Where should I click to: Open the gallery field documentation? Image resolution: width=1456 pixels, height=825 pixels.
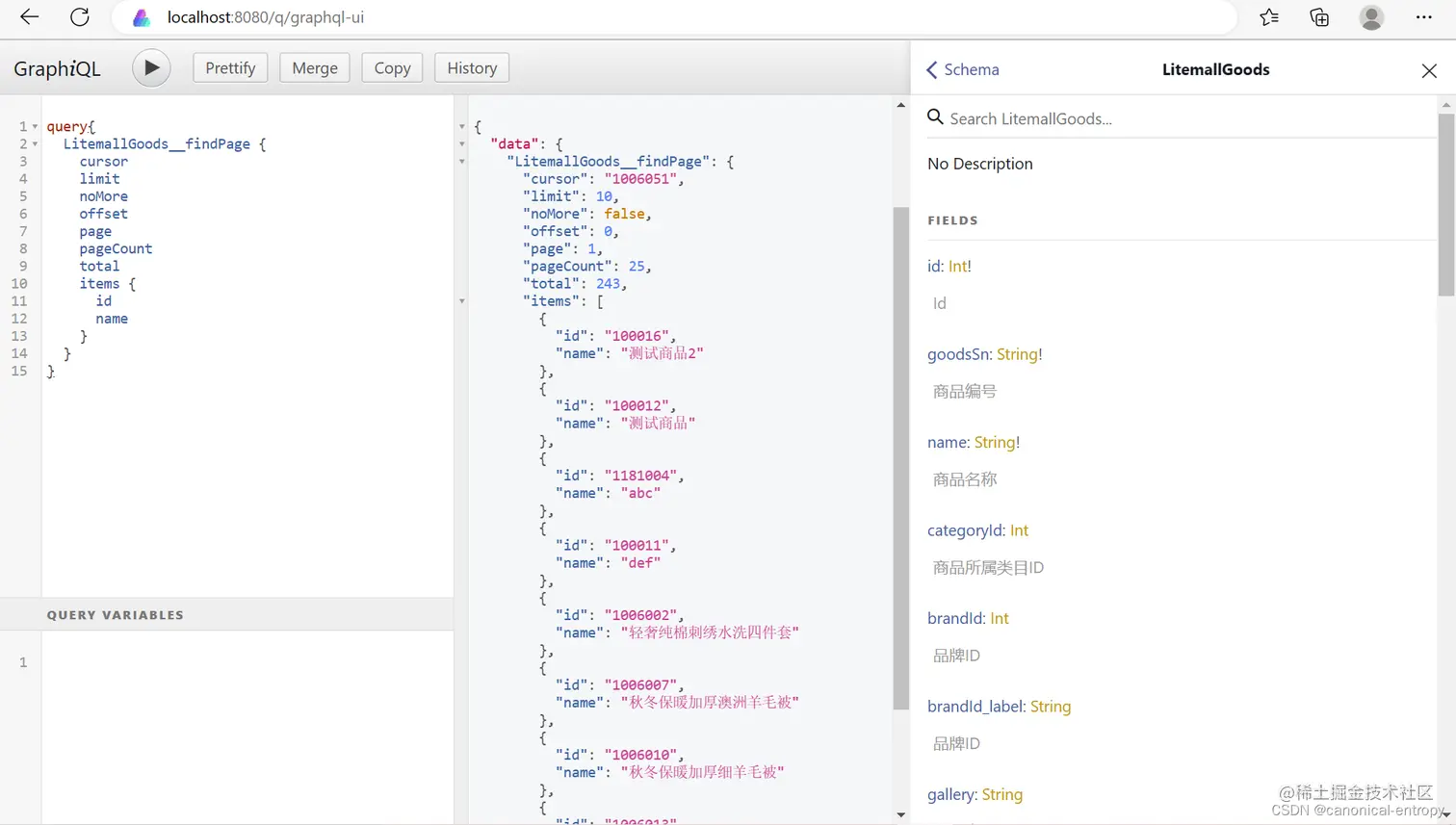951,794
